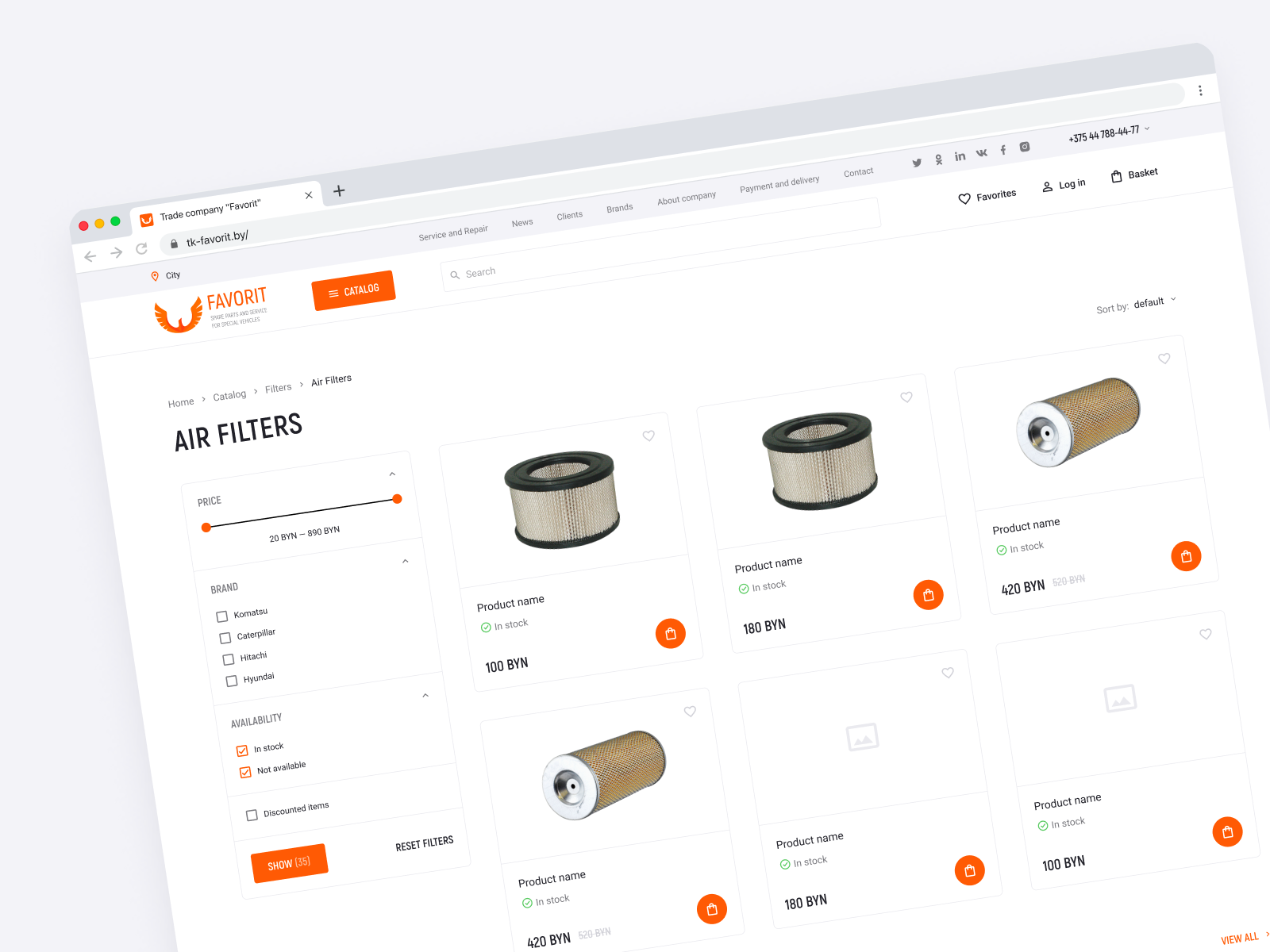The height and width of the screenshot is (952, 1270).
Task: Add lower 420 BYN product to basket
Action: click(x=712, y=909)
